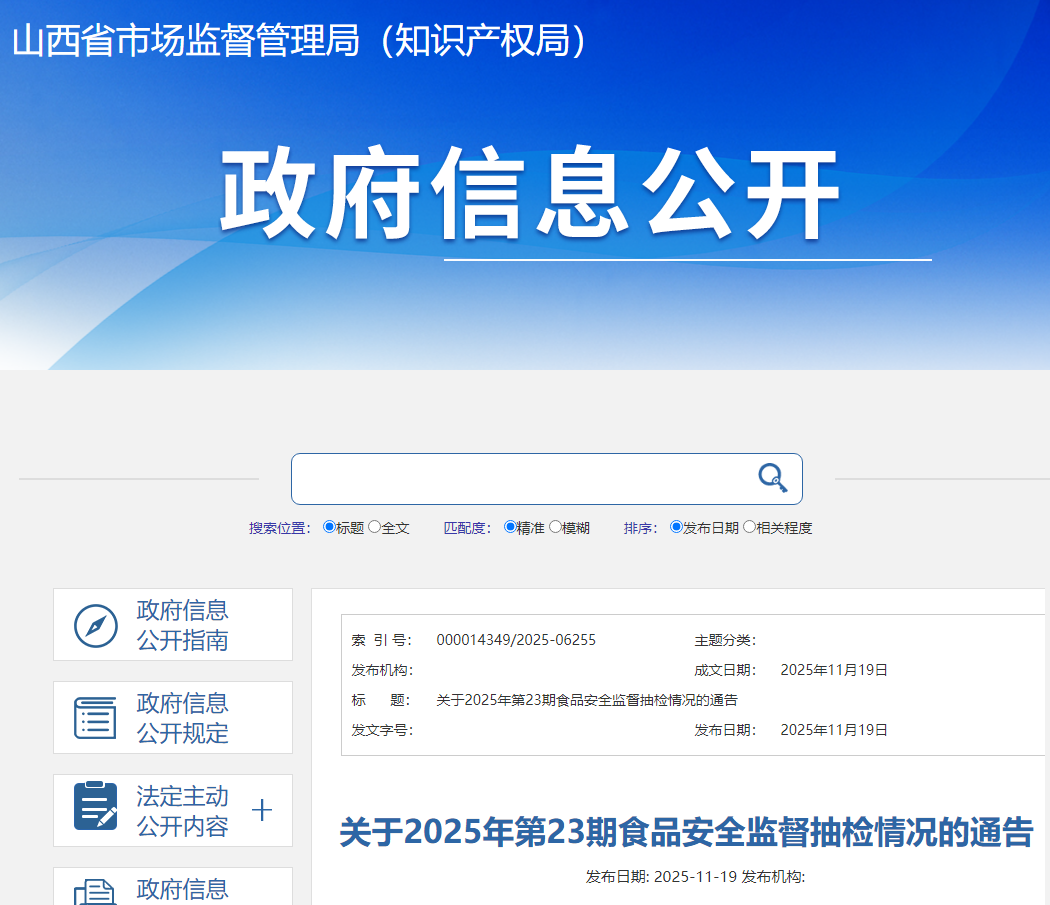1050x905 pixels.
Task: Open the 政府信息公开规定 sidebar link
Action: click(182, 718)
